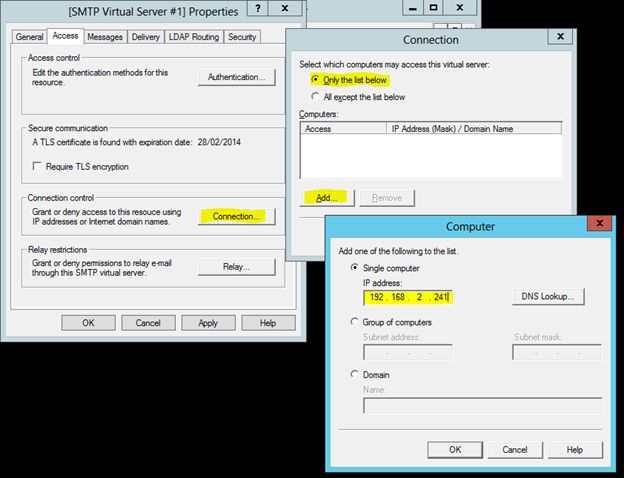Click the Access column header
This screenshot has height=478, width=624.
(x=343, y=129)
